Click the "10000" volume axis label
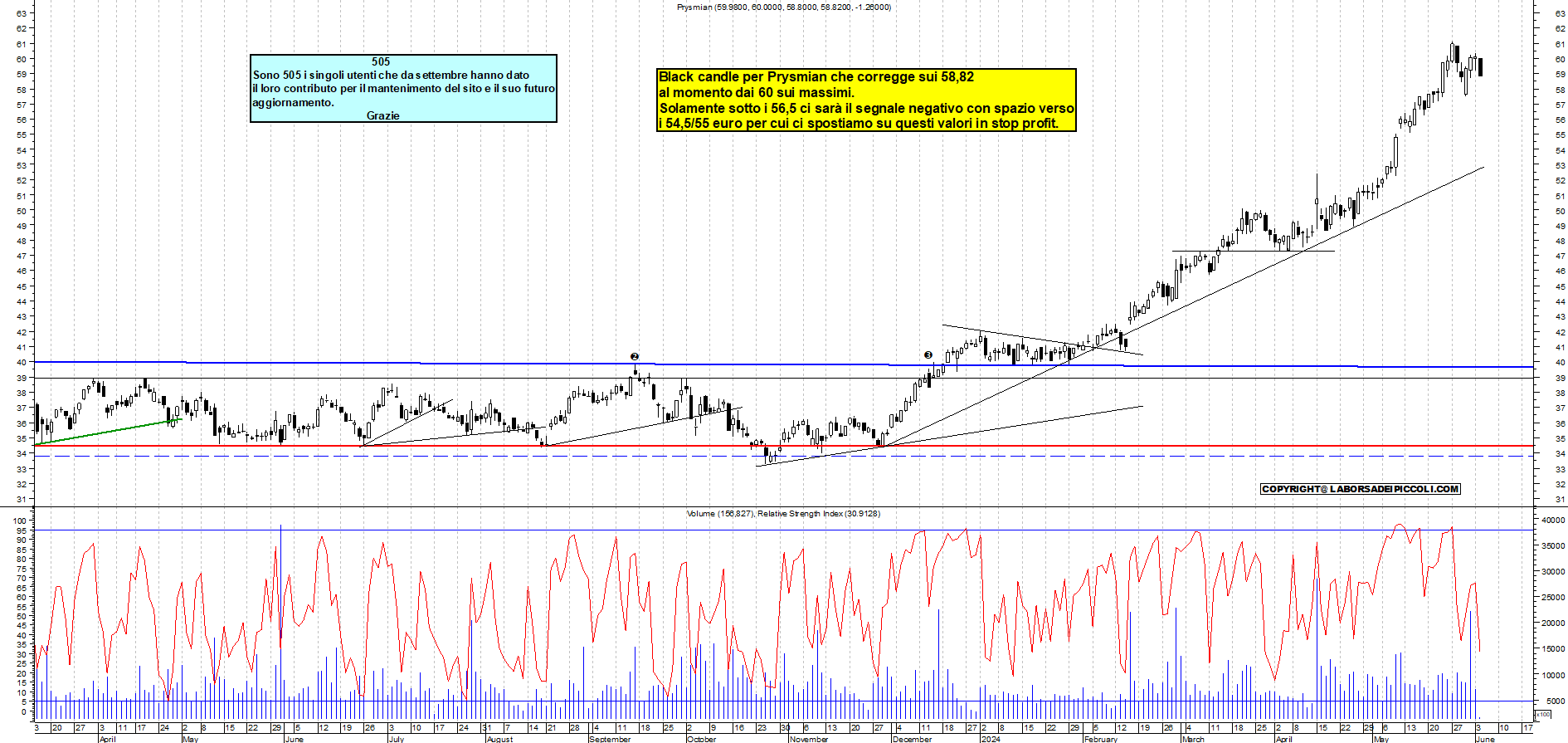1568x743 pixels. click(1552, 676)
